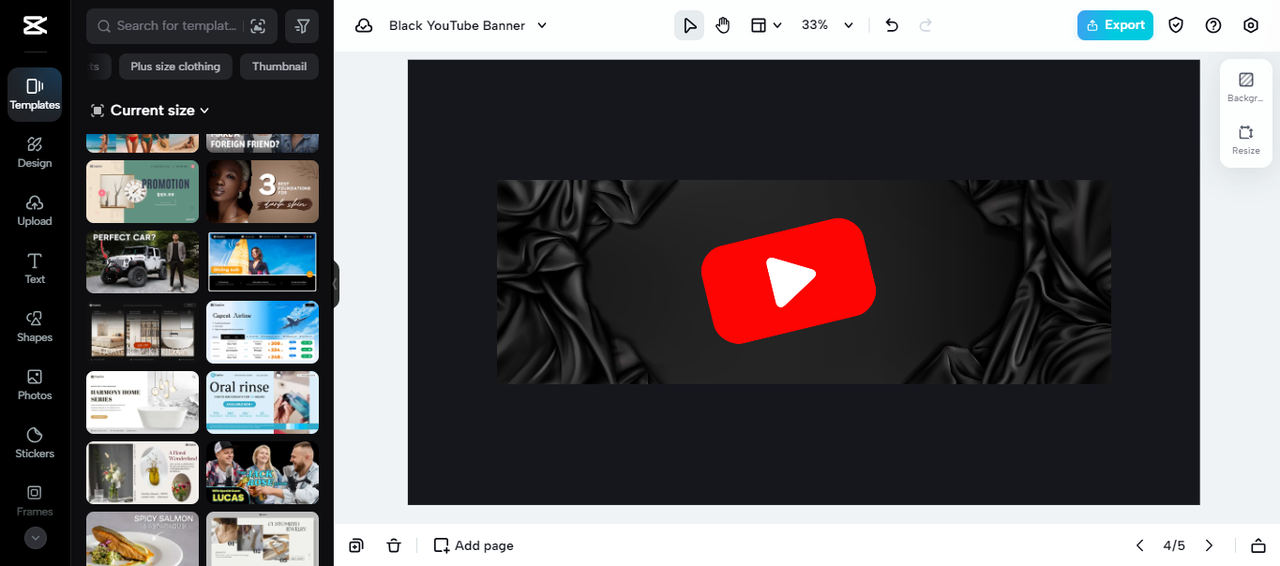Duplicate the current page
The width and height of the screenshot is (1280, 566).
point(356,545)
